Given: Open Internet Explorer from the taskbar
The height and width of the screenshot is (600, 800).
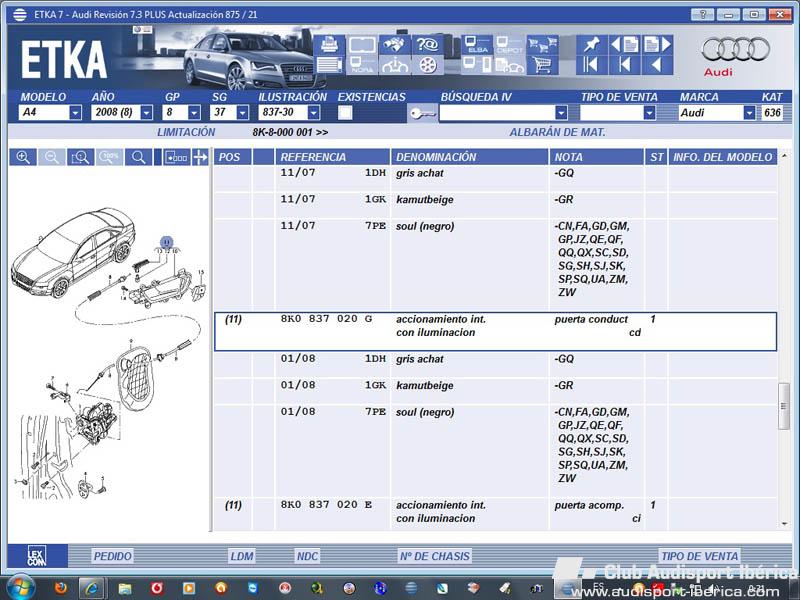Looking at the screenshot, I should tap(93, 588).
